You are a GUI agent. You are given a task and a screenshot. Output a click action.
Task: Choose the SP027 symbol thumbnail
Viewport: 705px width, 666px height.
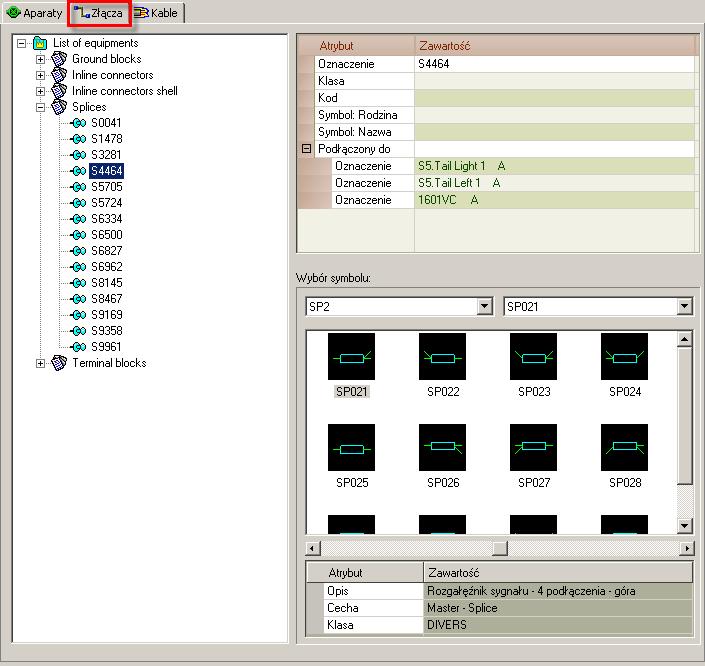tap(533, 447)
